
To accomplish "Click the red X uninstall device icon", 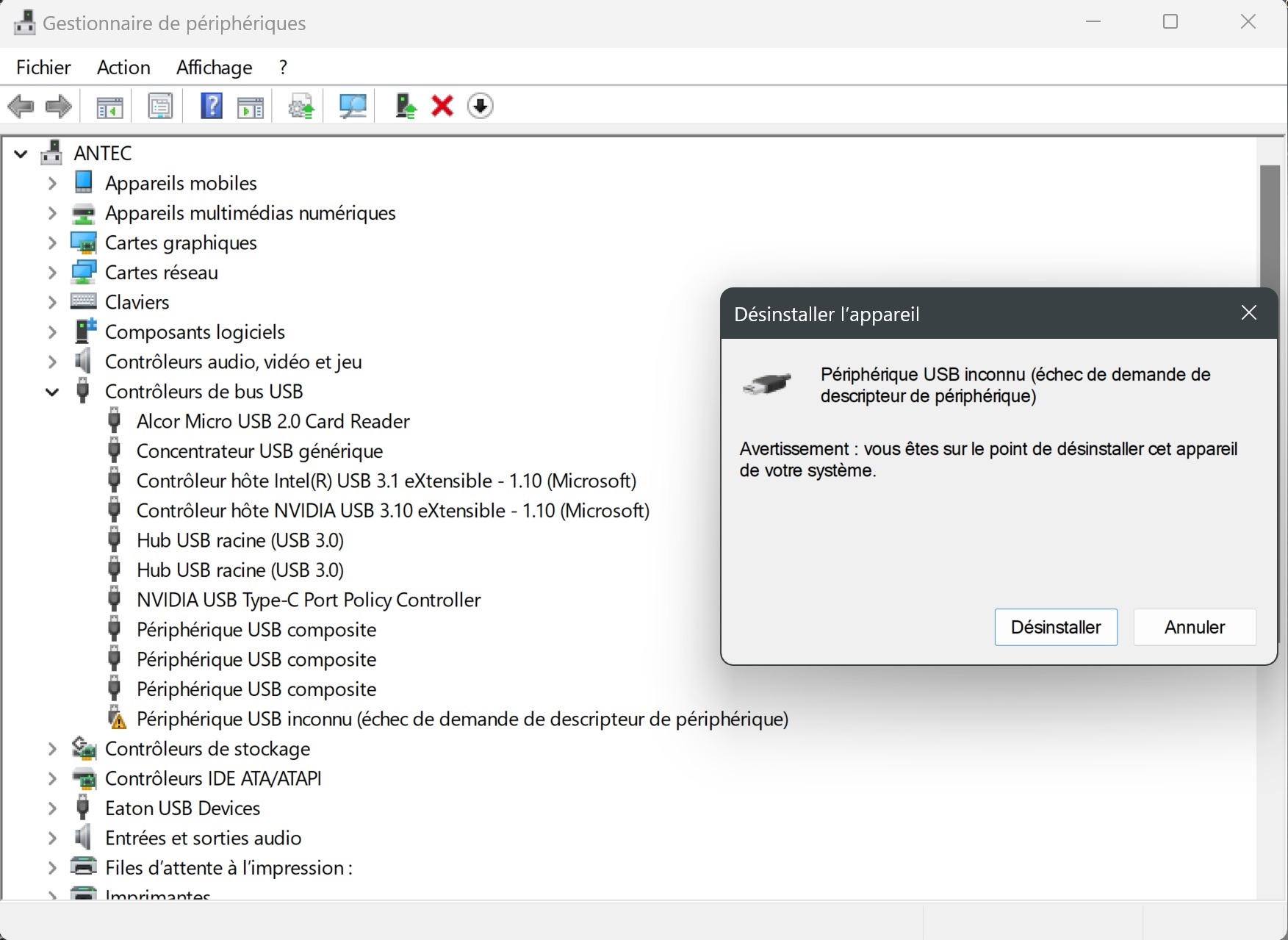I will [442, 107].
